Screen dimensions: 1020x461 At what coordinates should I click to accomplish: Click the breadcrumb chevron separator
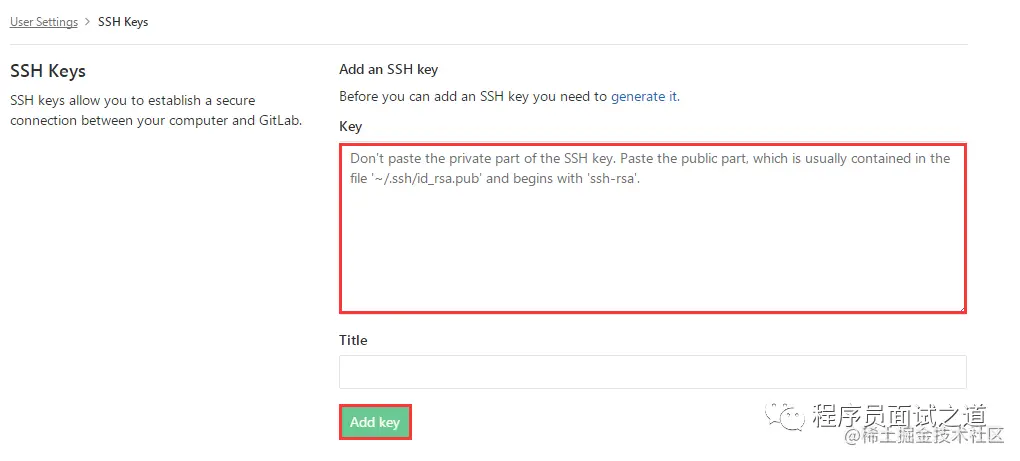pos(88,22)
